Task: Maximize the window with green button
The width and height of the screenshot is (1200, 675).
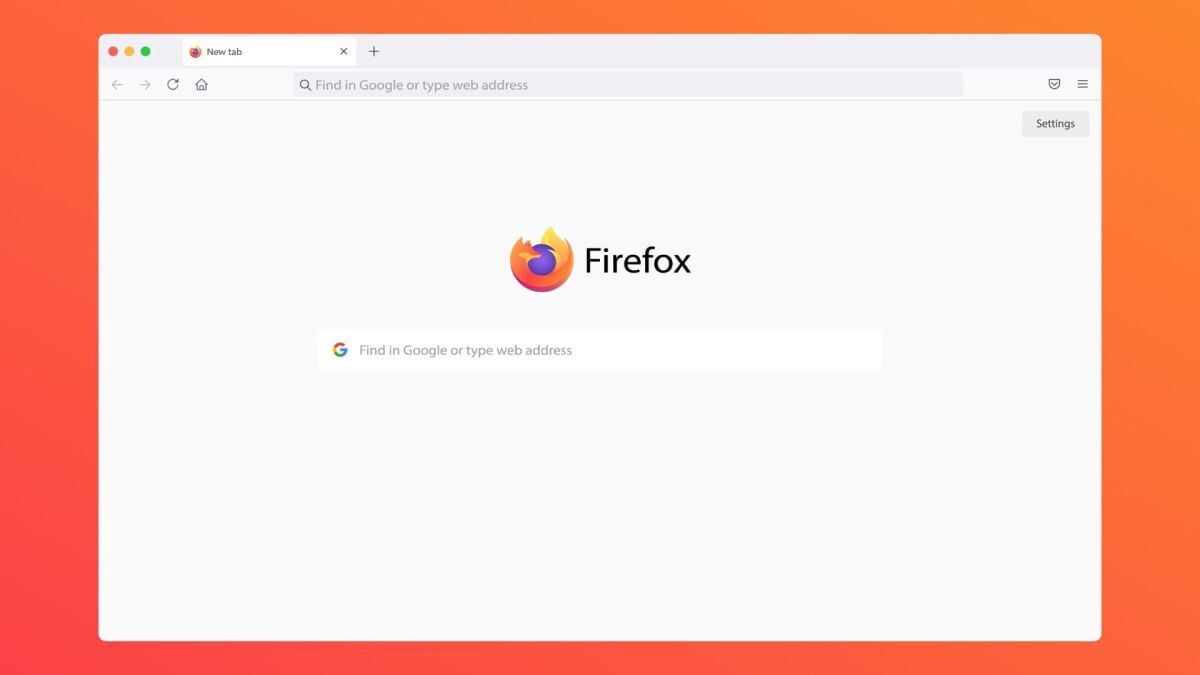Action: (x=145, y=51)
